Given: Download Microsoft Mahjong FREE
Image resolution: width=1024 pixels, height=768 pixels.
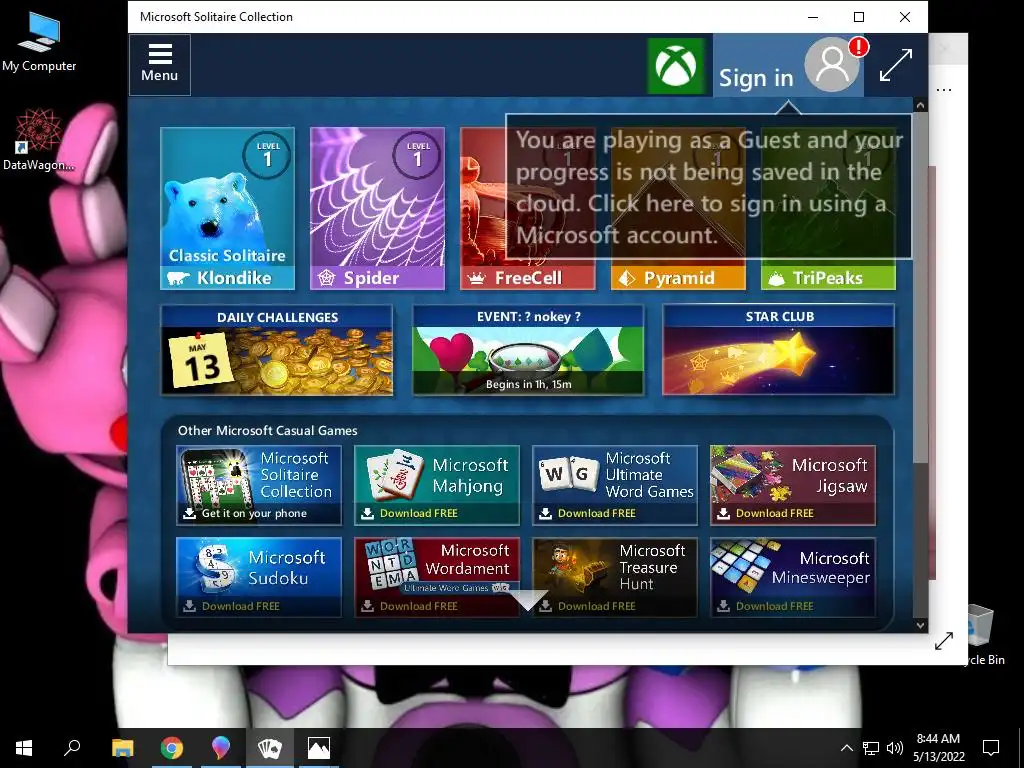Looking at the screenshot, I should [437, 485].
